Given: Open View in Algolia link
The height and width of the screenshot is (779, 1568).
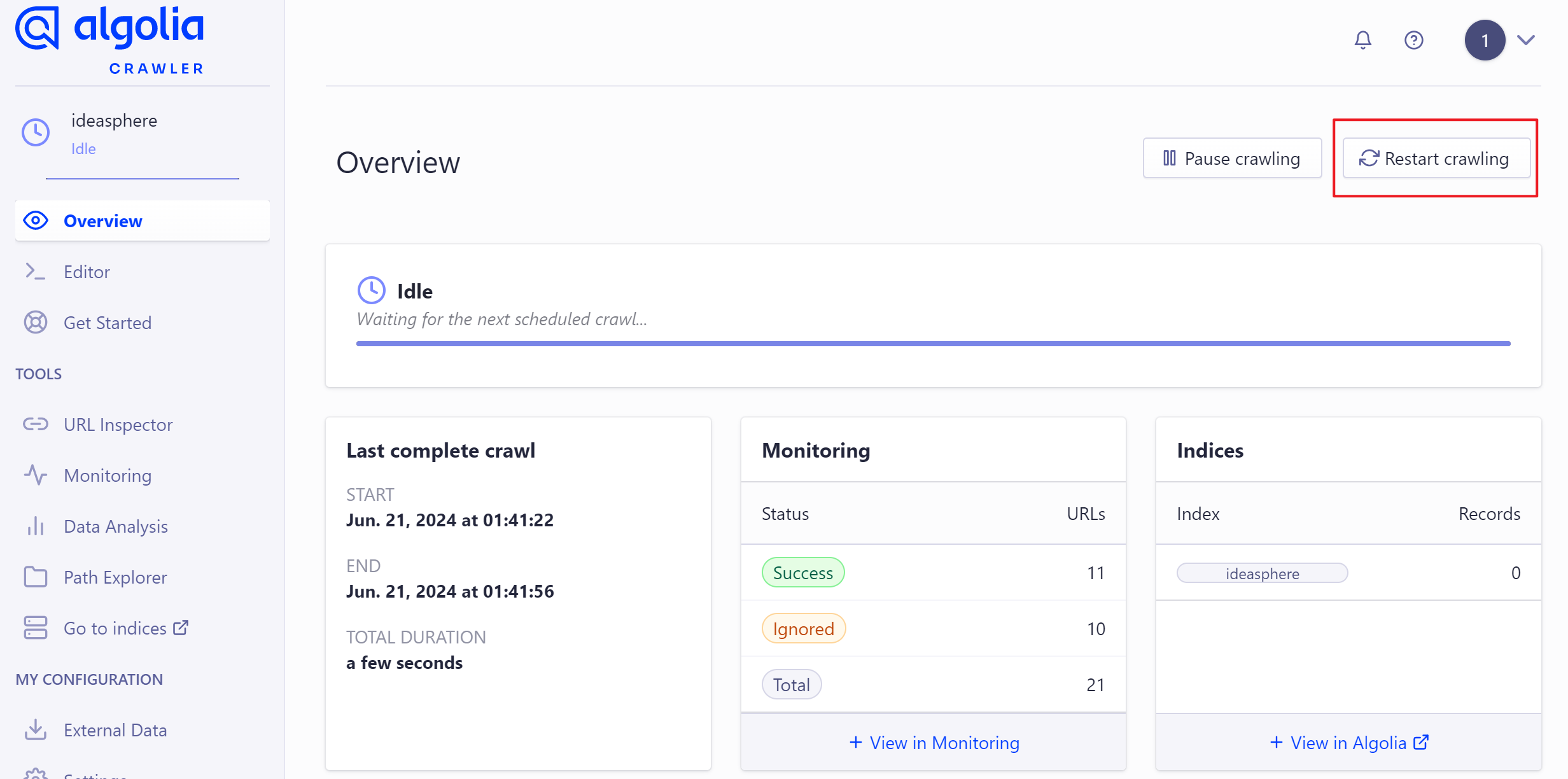Looking at the screenshot, I should (1349, 743).
